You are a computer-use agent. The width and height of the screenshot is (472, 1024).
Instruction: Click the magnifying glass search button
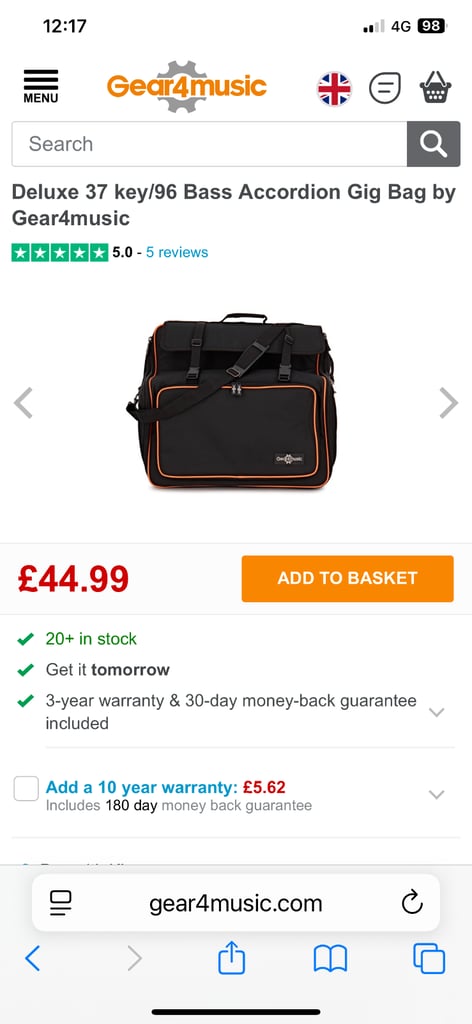pyautogui.click(x=433, y=144)
